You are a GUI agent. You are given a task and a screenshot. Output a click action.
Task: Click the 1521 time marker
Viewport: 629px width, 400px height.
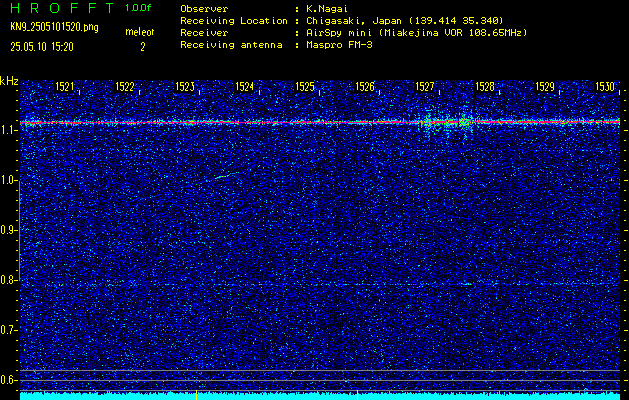tap(65, 87)
